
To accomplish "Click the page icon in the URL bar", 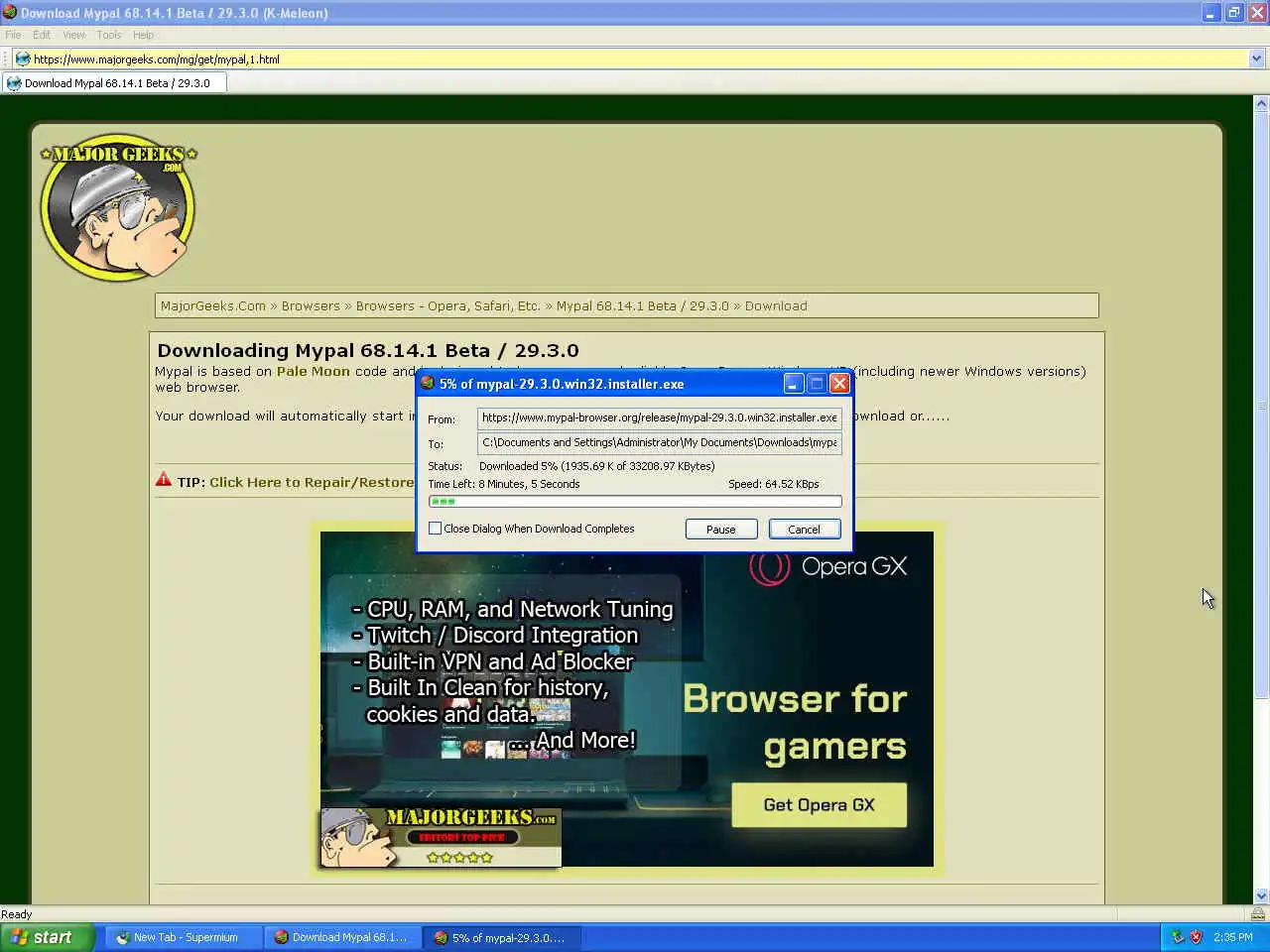I will (x=23, y=59).
